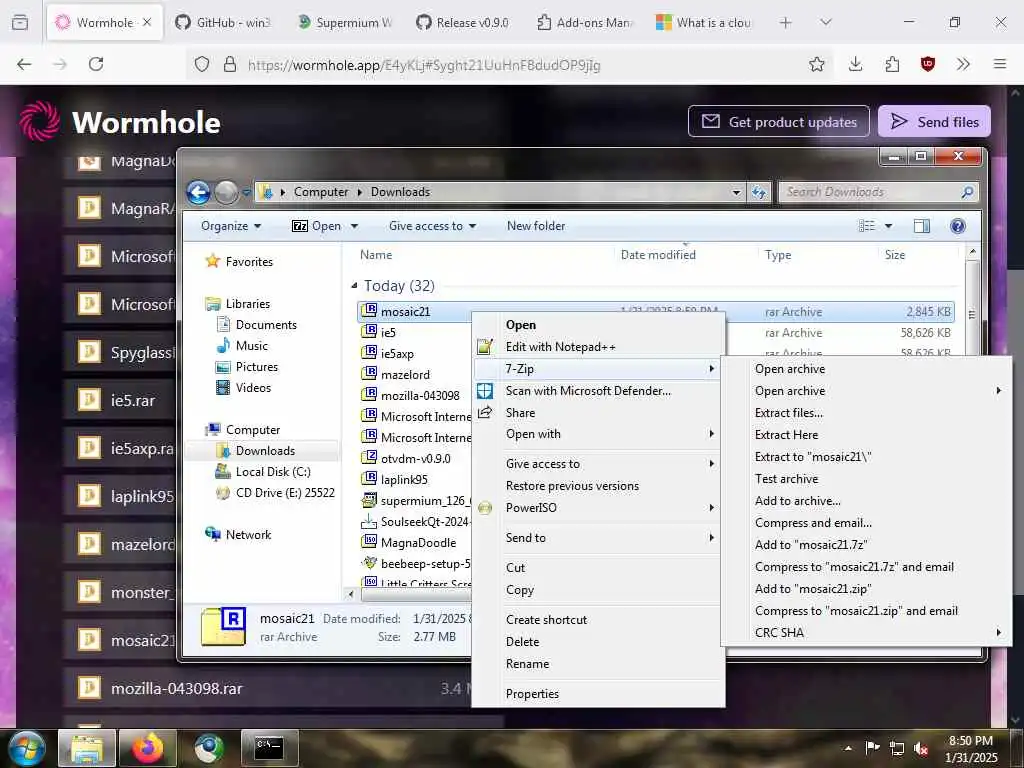Click the uBlock Origin shield icon
1024x768 pixels.
(927, 64)
